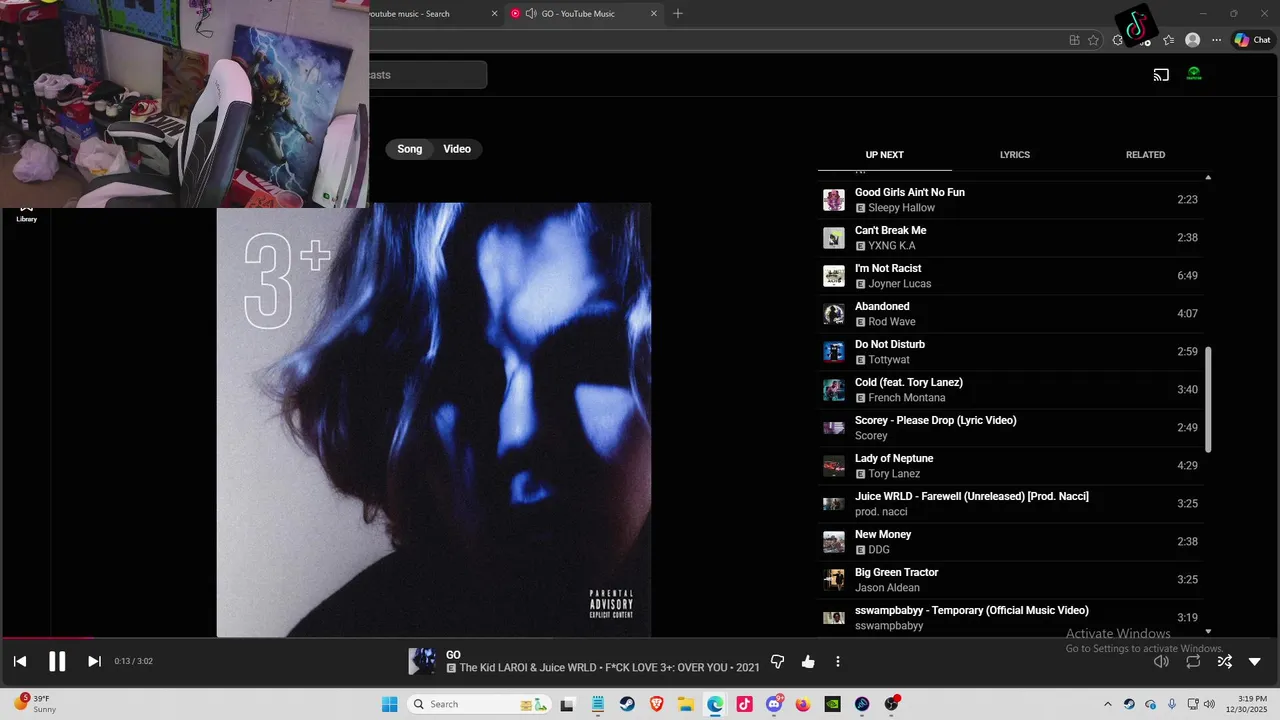Select the New Money album thumbnail

point(834,542)
